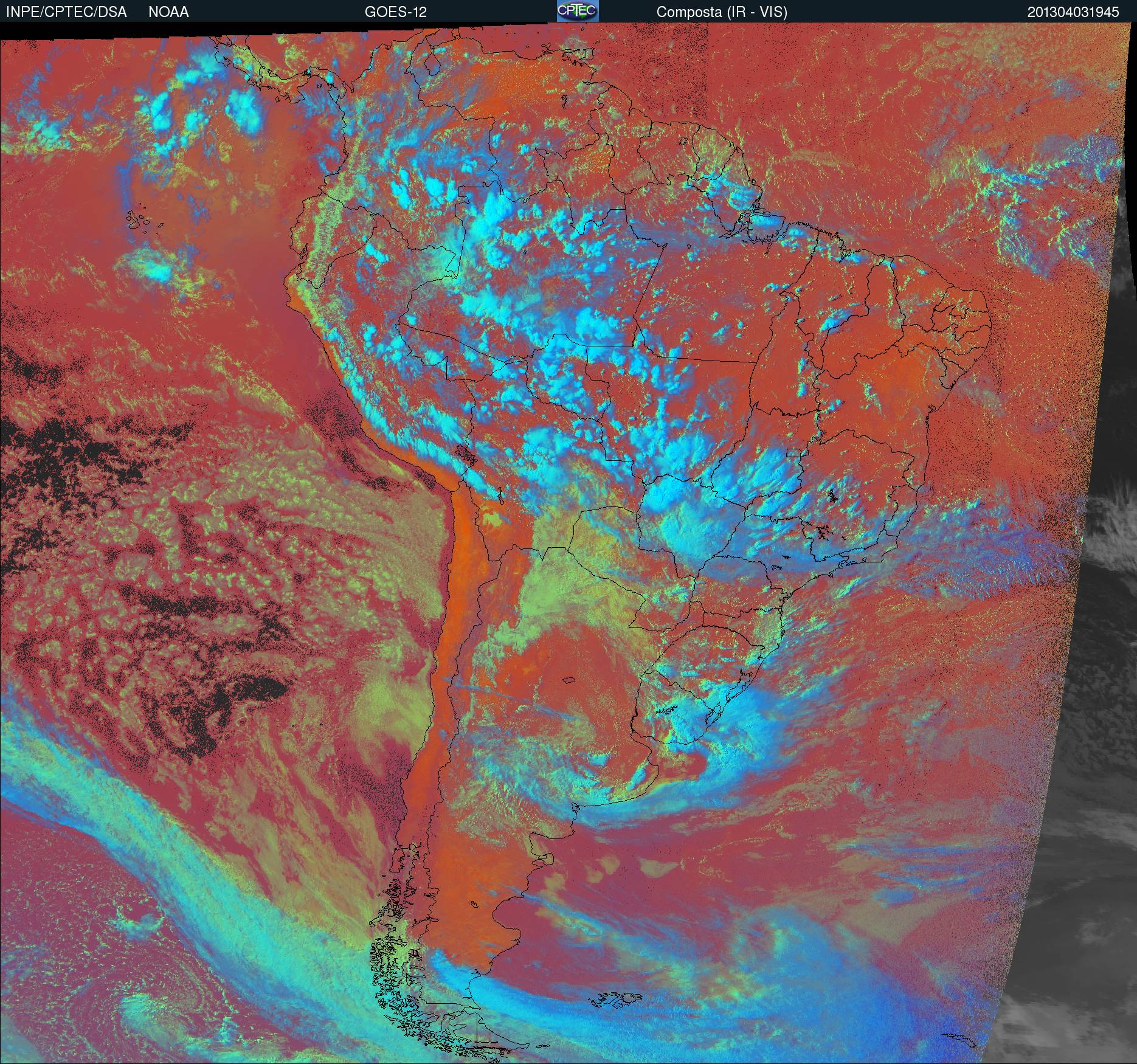Click the Composta (IR - VIS) title

tap(722, 12)
